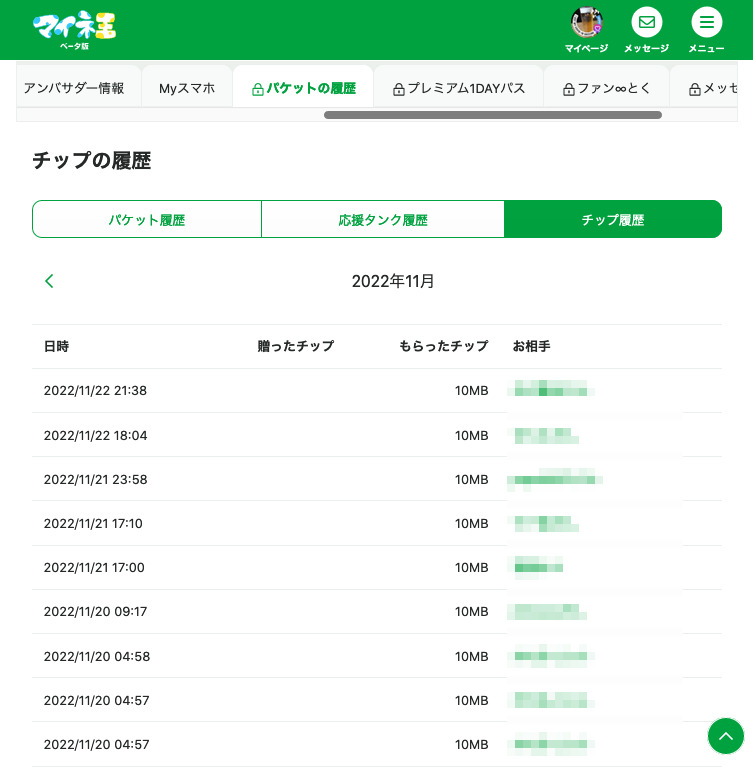Select the date 2022/11/22 18:04
Image resolution: width=753 pixels, height=768 pixels.
coord(96,435)
